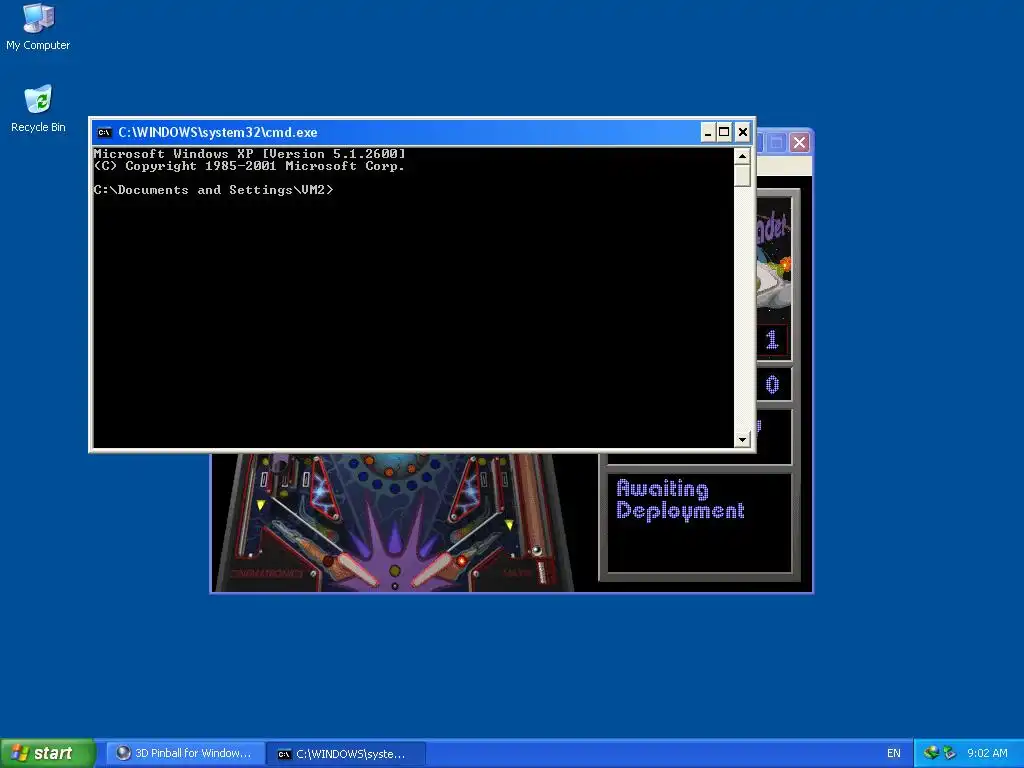Minimize the cmd.exe window

point(708,133)
